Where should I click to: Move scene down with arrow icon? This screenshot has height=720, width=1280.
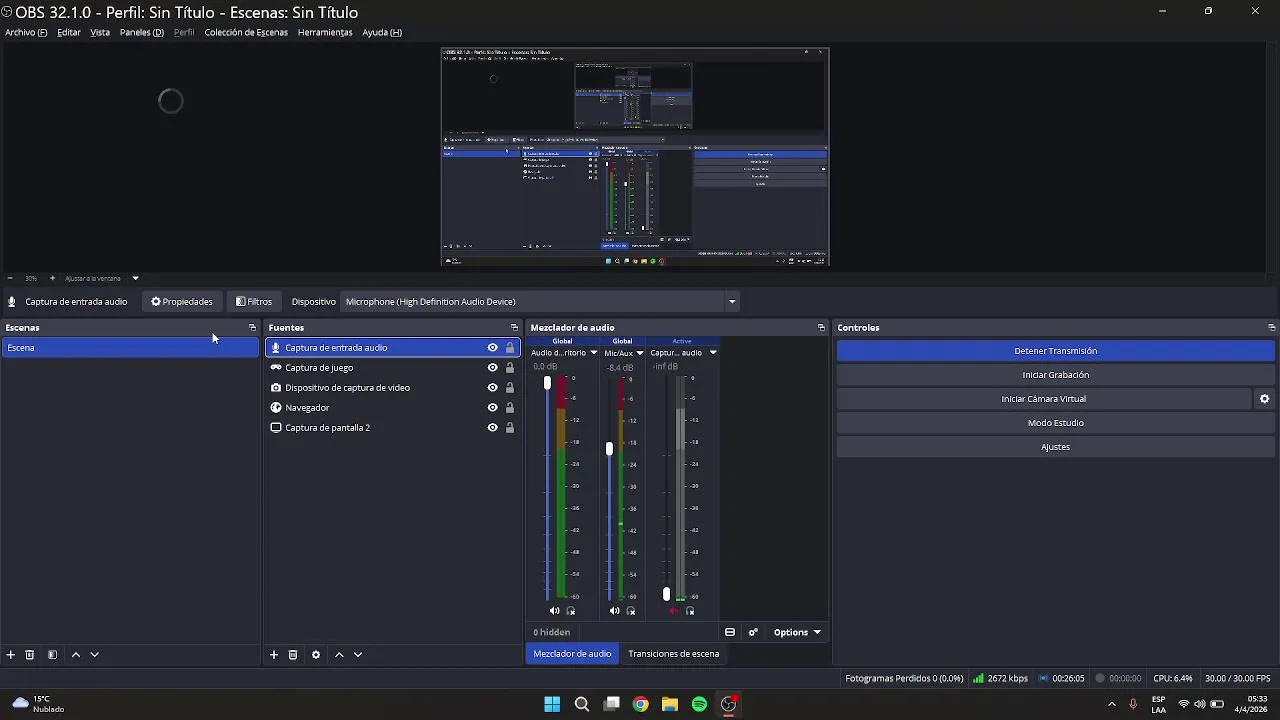point(94,655)
